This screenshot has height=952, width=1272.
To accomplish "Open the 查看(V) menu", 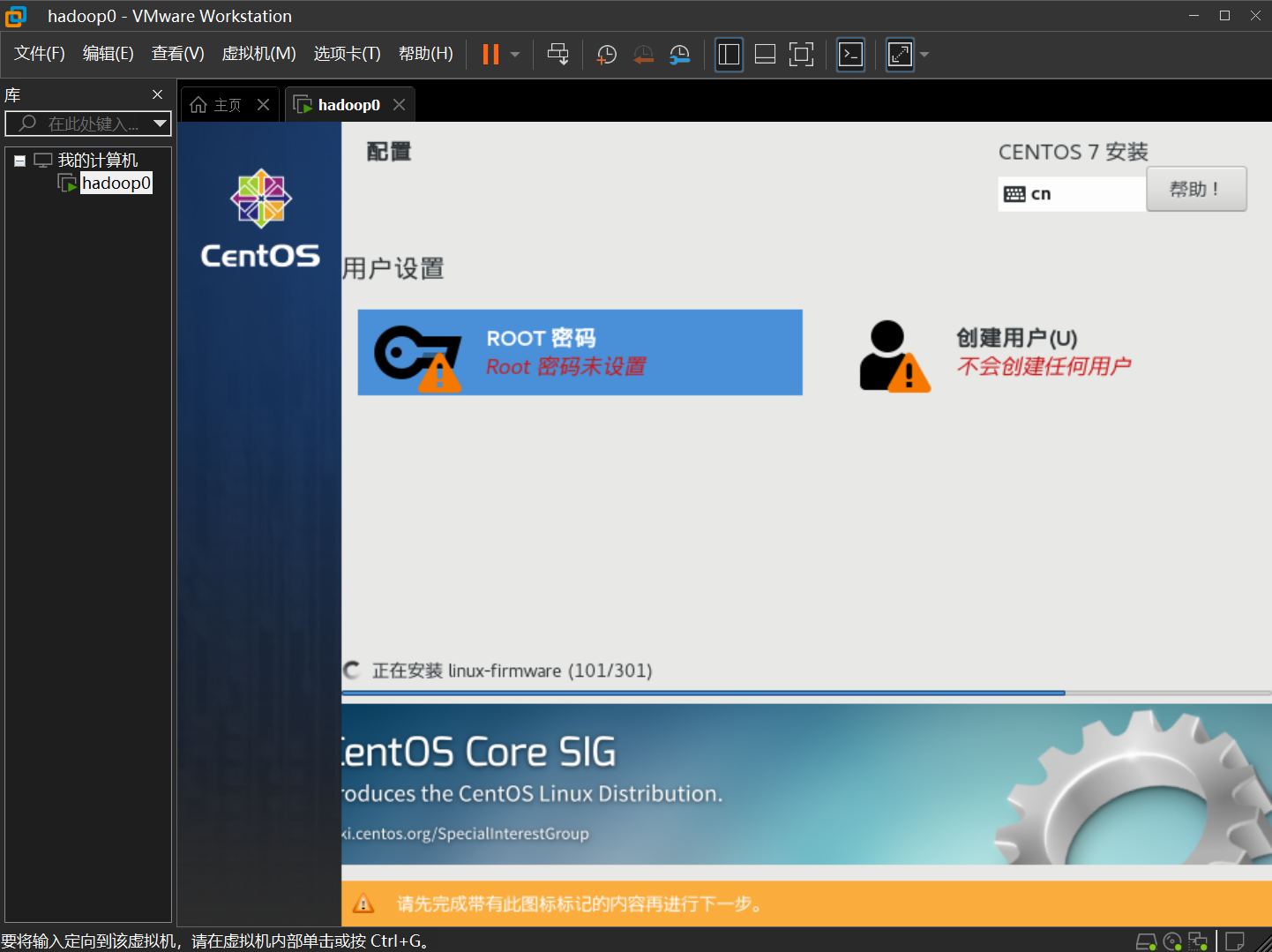I will tap(178, 54).
